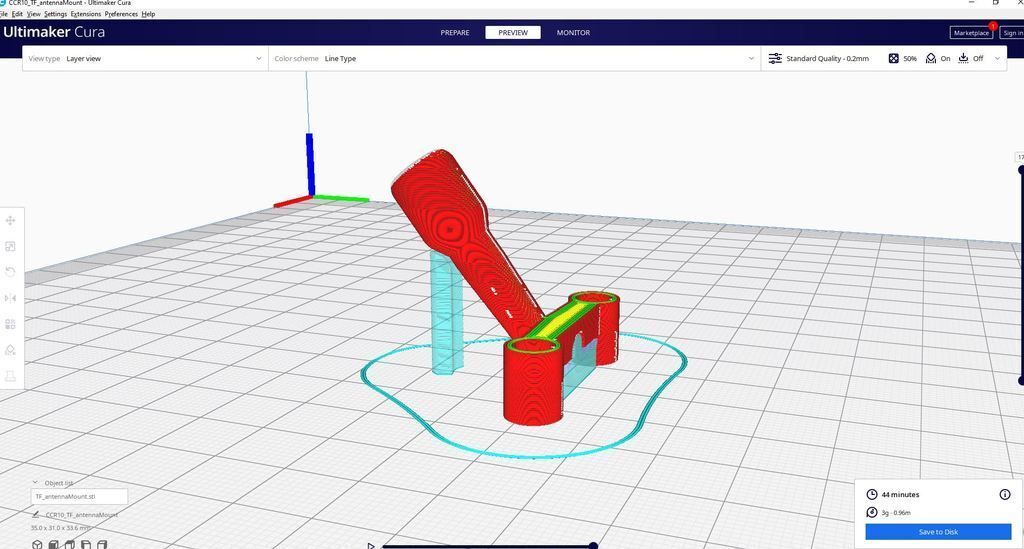Click the 3g · 0.96m material text
Screen dimensions: 1024x549
click(x=896, y=513)
